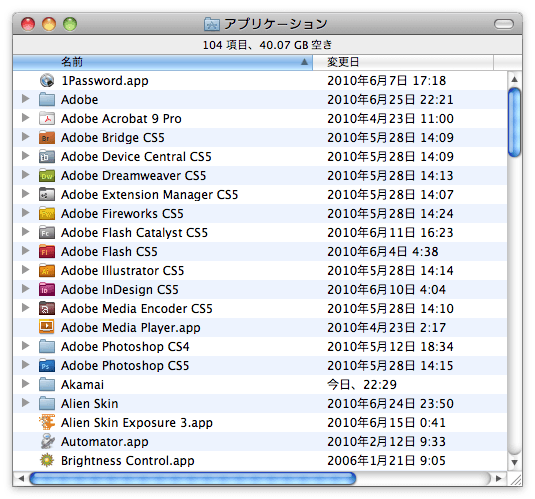Viewport: 535px width, 499px height.
Task: Select the Adobe Flash CS5 Fl icon
Action: click(47, 252)
